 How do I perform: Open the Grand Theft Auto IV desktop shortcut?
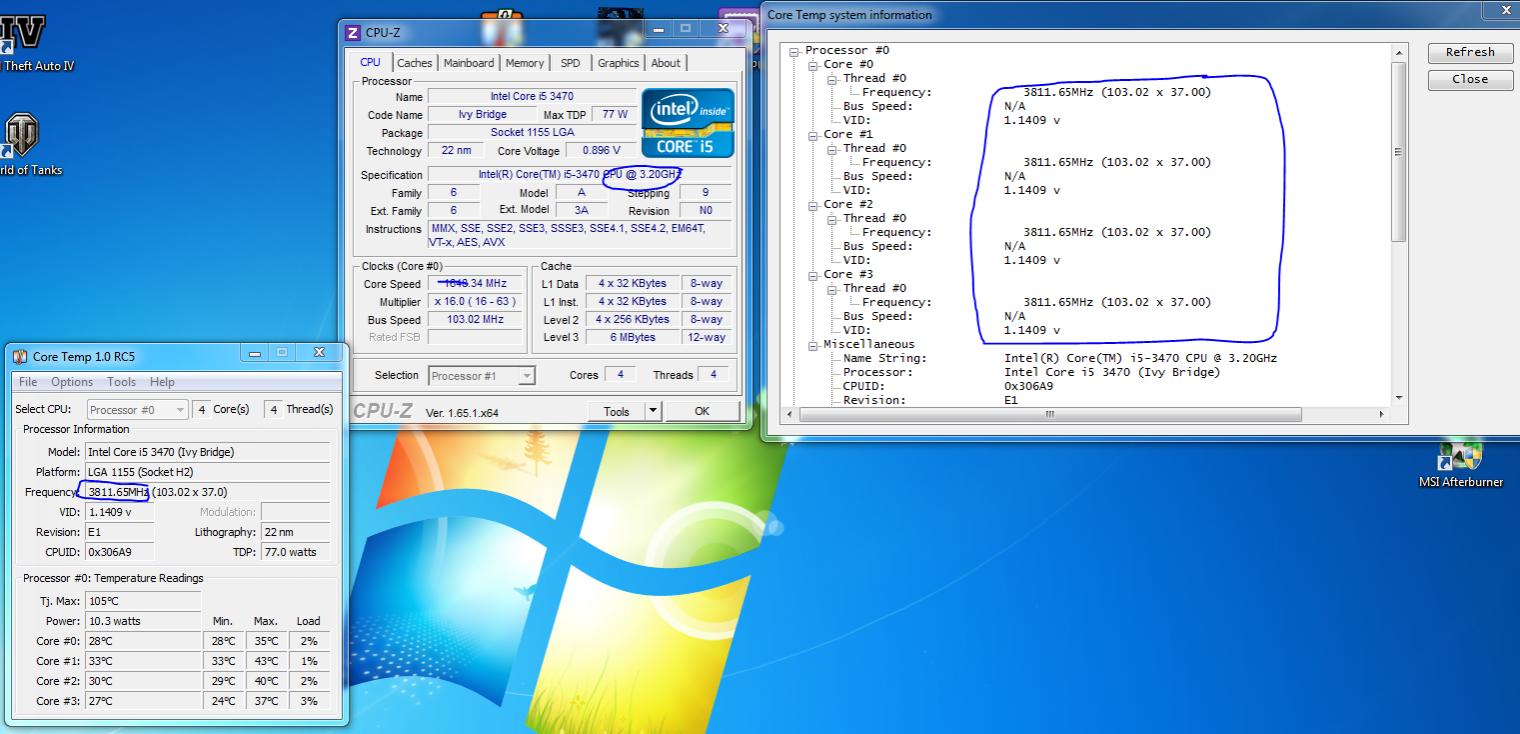pos(22,42)
